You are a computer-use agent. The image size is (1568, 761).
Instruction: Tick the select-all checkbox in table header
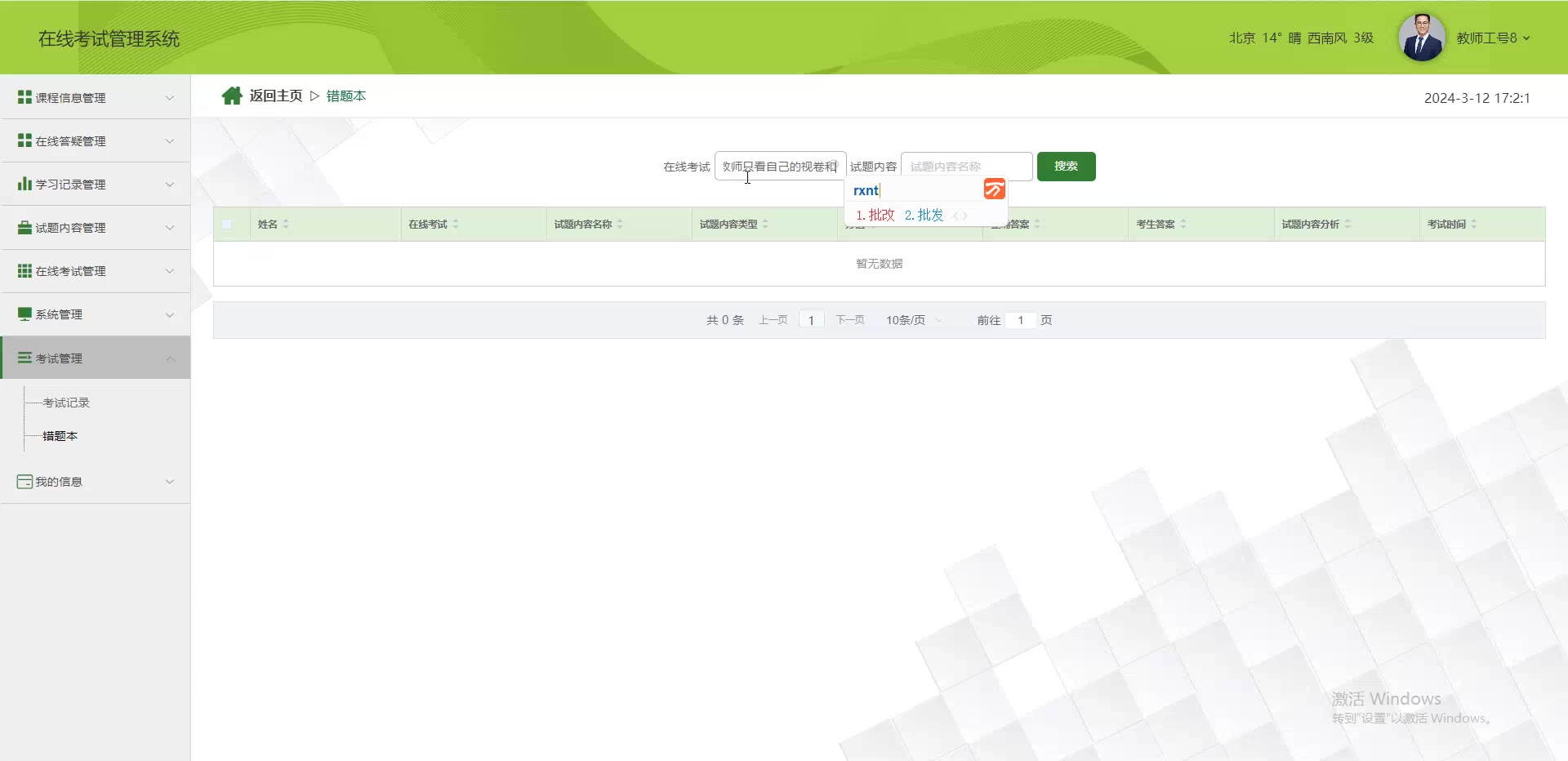tap(227, 225)
